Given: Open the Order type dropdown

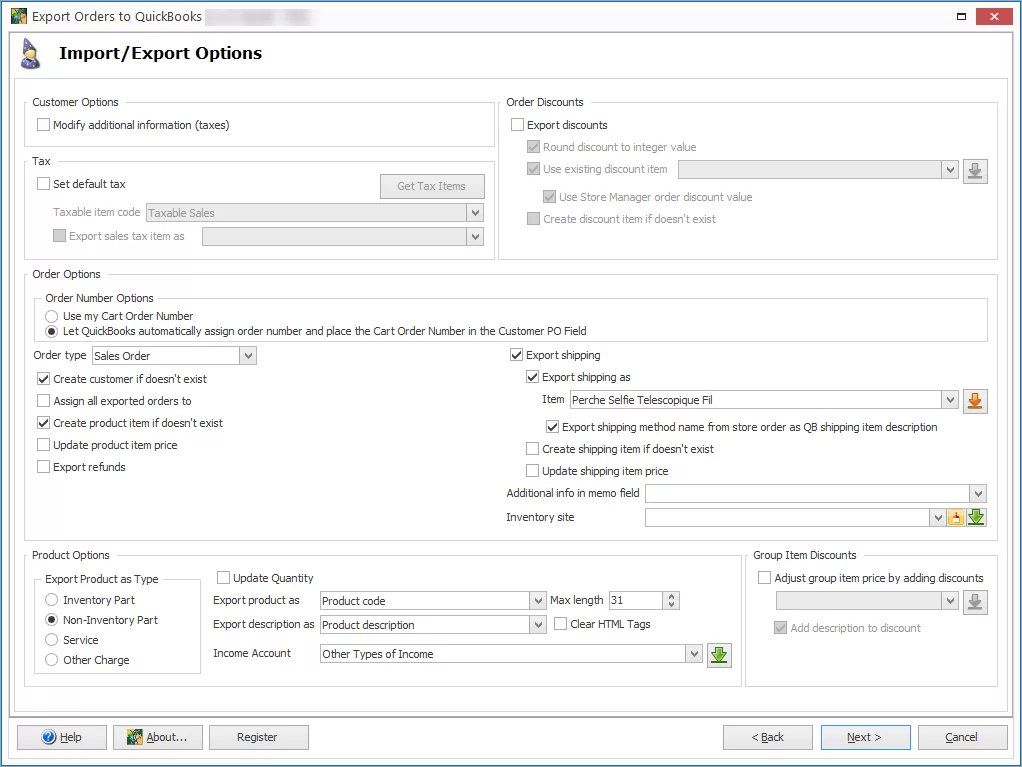Looking at the screenshot, I should click(247, 355).
